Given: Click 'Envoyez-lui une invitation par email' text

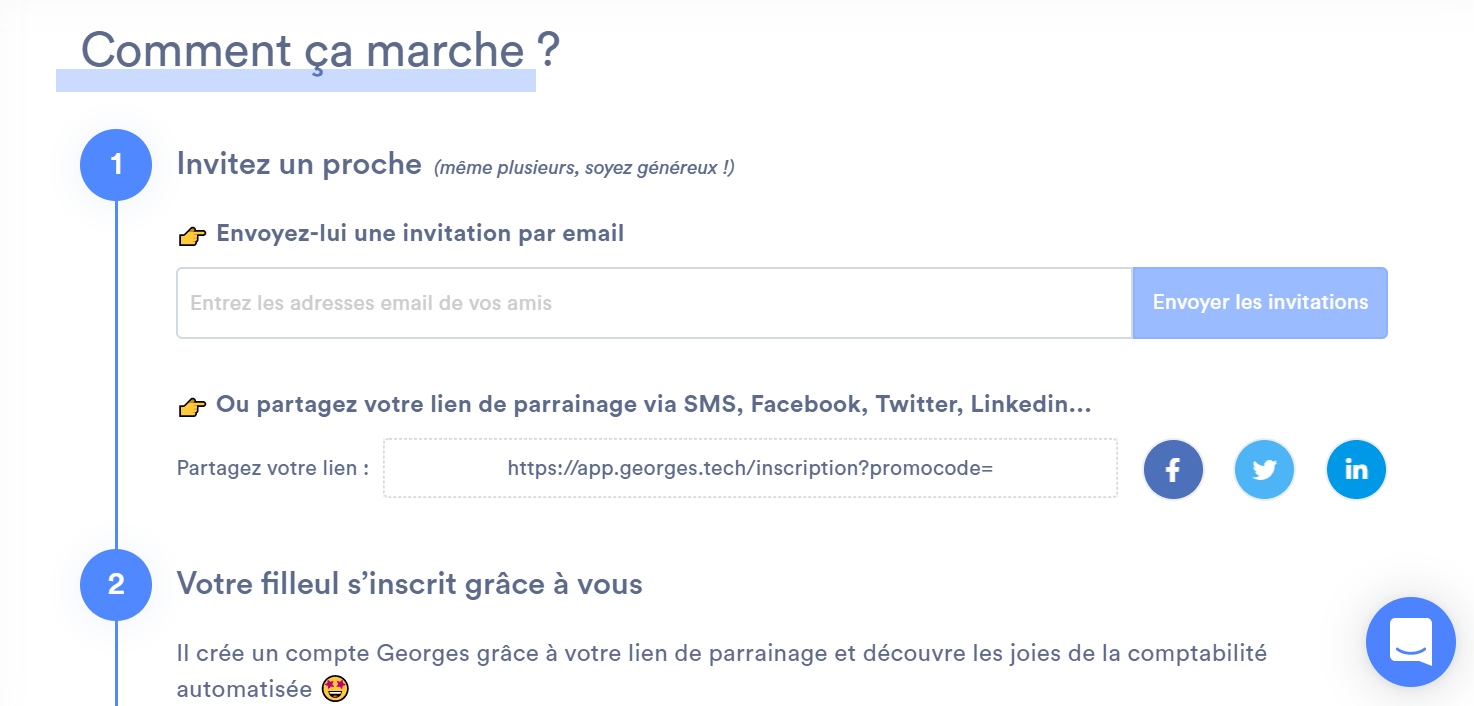Looking at the screenshot, I should click(420, 234).
